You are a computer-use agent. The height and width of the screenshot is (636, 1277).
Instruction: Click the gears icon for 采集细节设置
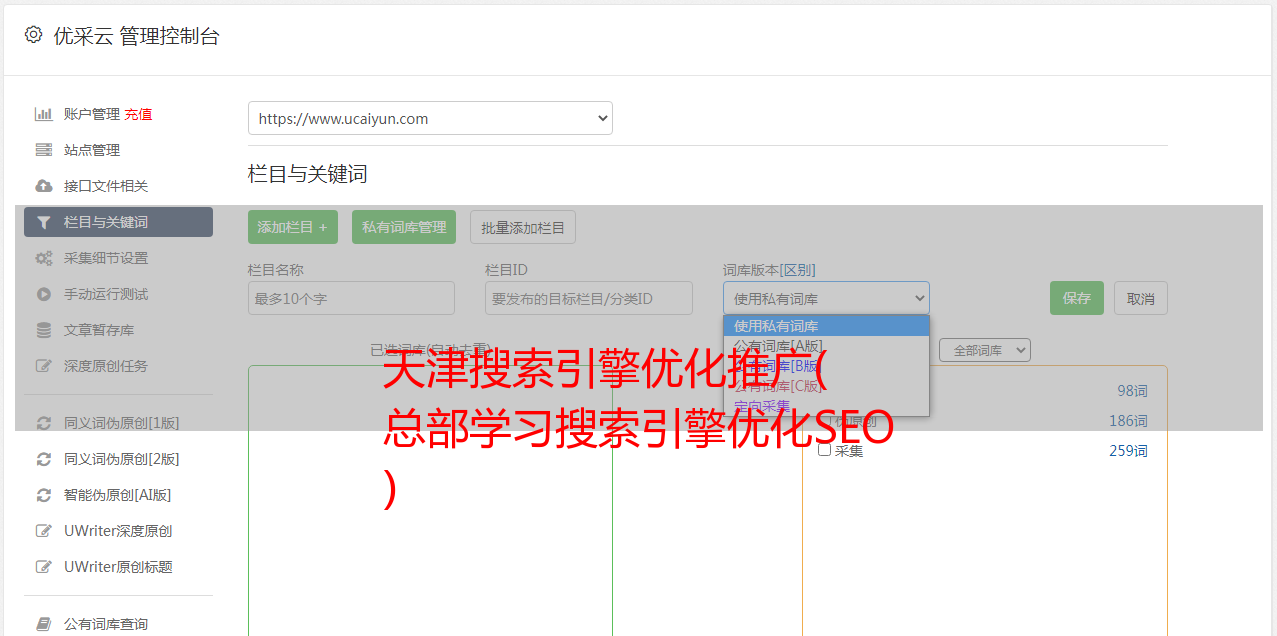[x=44, y=258]
